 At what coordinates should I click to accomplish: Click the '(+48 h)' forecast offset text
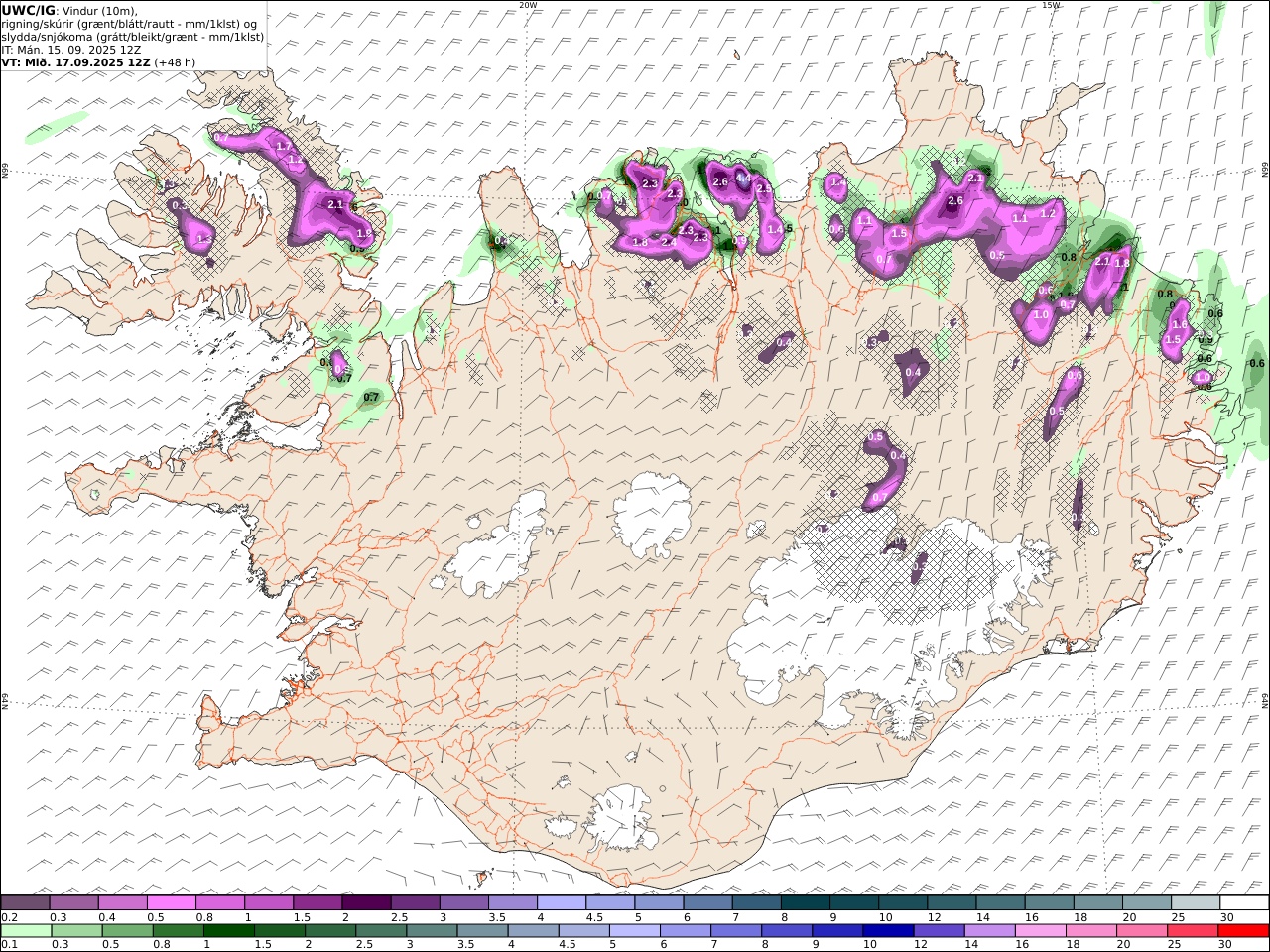coord(175,61)
